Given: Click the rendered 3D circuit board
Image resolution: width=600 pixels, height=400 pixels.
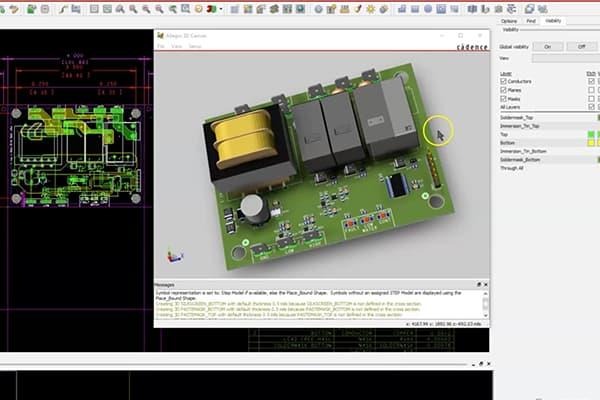Looking at the screenshot, I should [329, 167].
